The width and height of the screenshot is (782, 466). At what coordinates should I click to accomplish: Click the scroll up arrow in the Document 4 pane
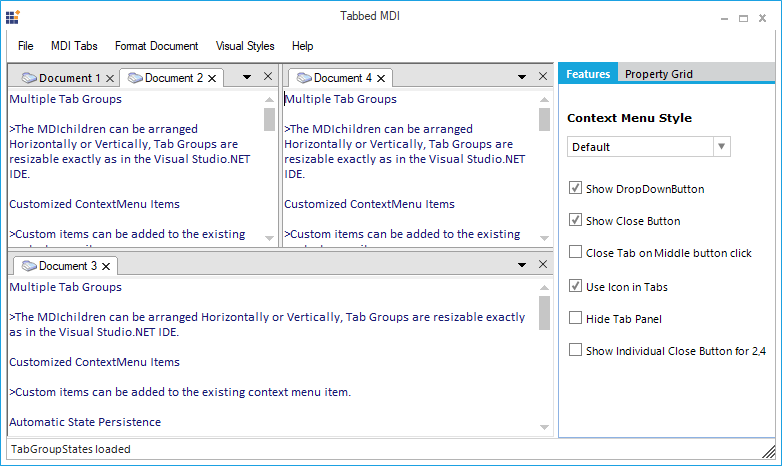544,99
